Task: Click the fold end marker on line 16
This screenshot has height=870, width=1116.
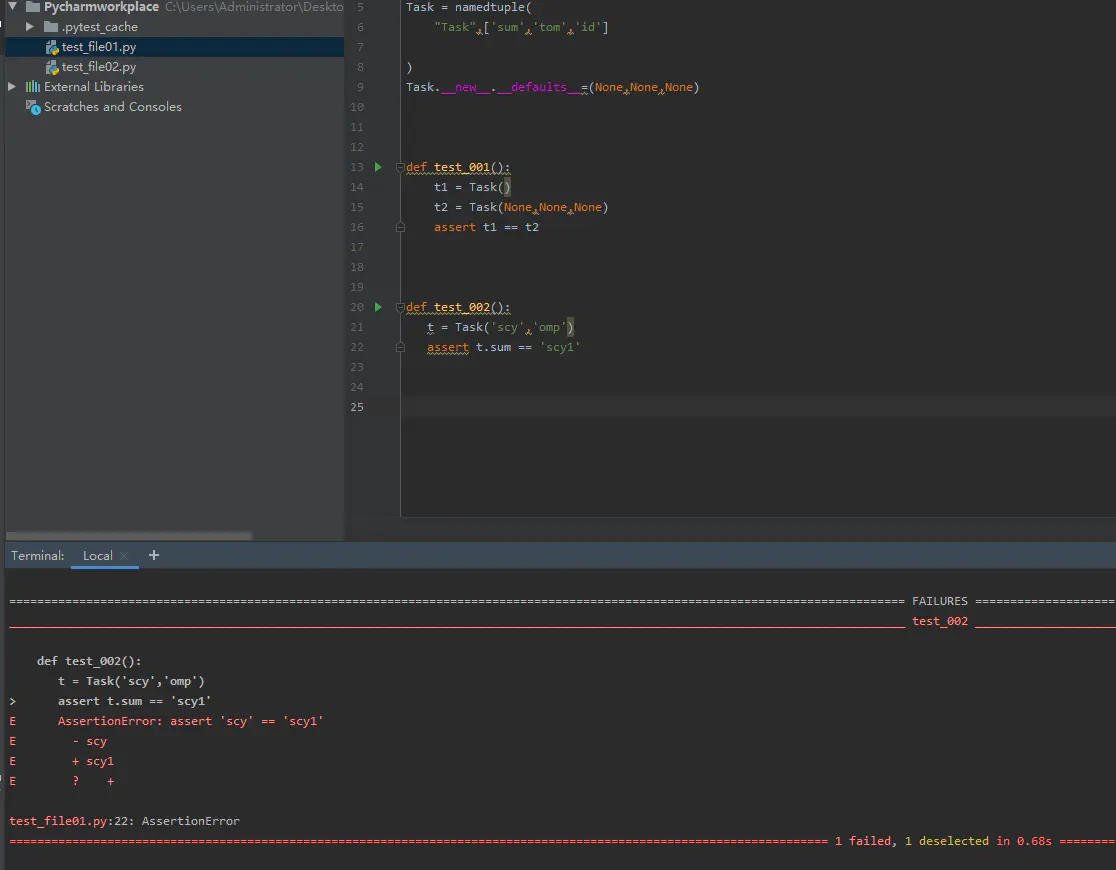Action: click(x=400, y=227)
